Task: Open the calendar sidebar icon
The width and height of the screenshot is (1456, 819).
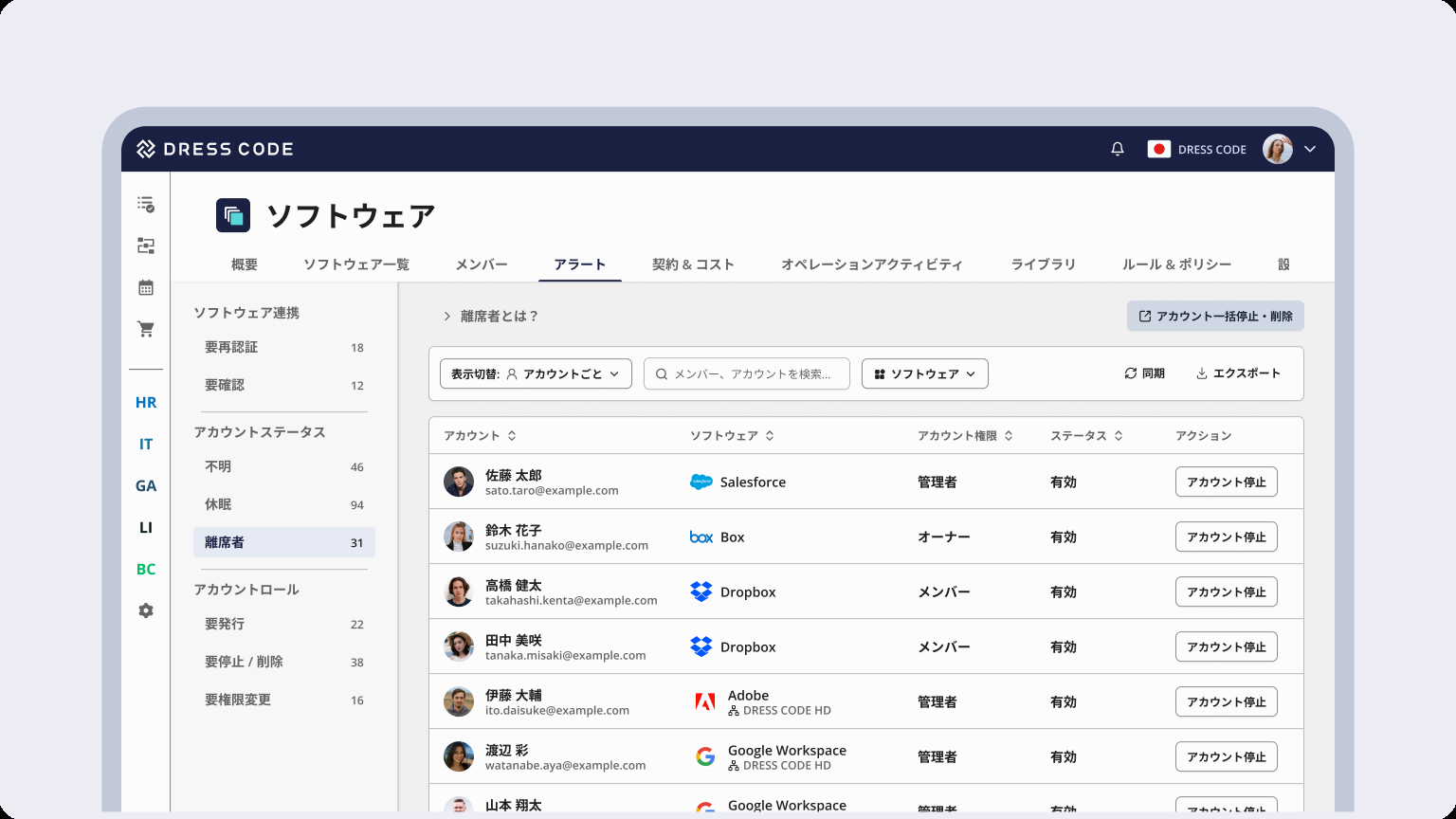Action: point(146,287)
